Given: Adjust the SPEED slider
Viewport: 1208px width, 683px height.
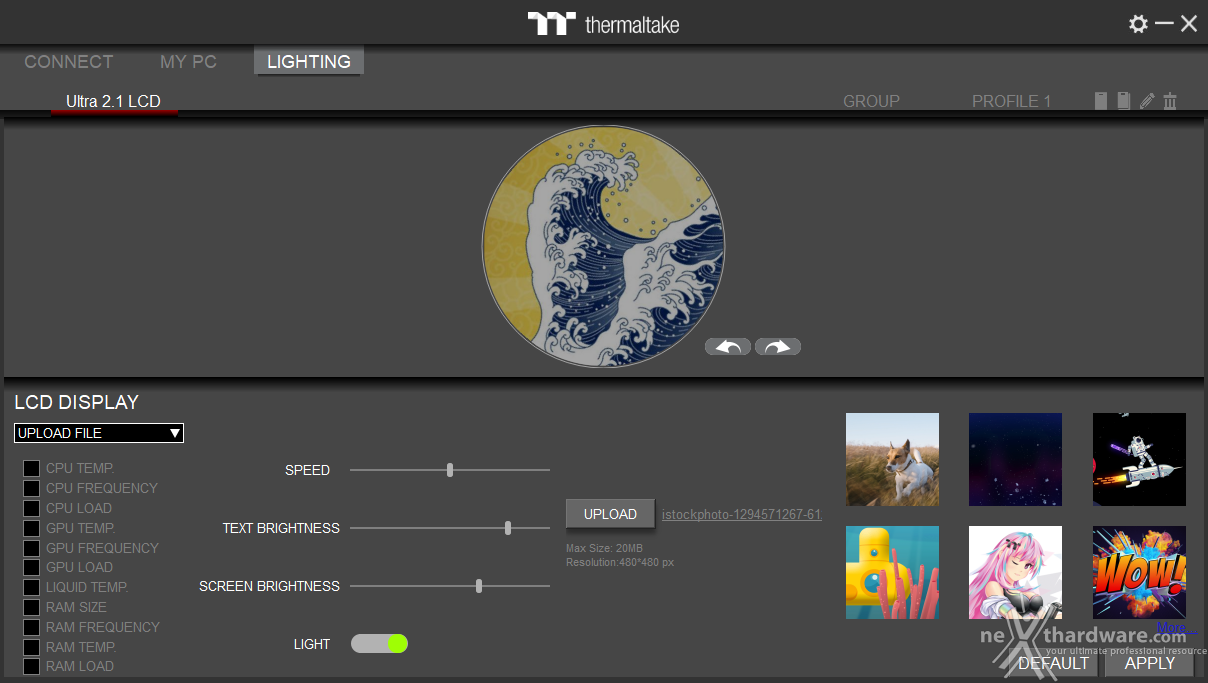Looking at the screenshot, I should [x=450, y=470].
